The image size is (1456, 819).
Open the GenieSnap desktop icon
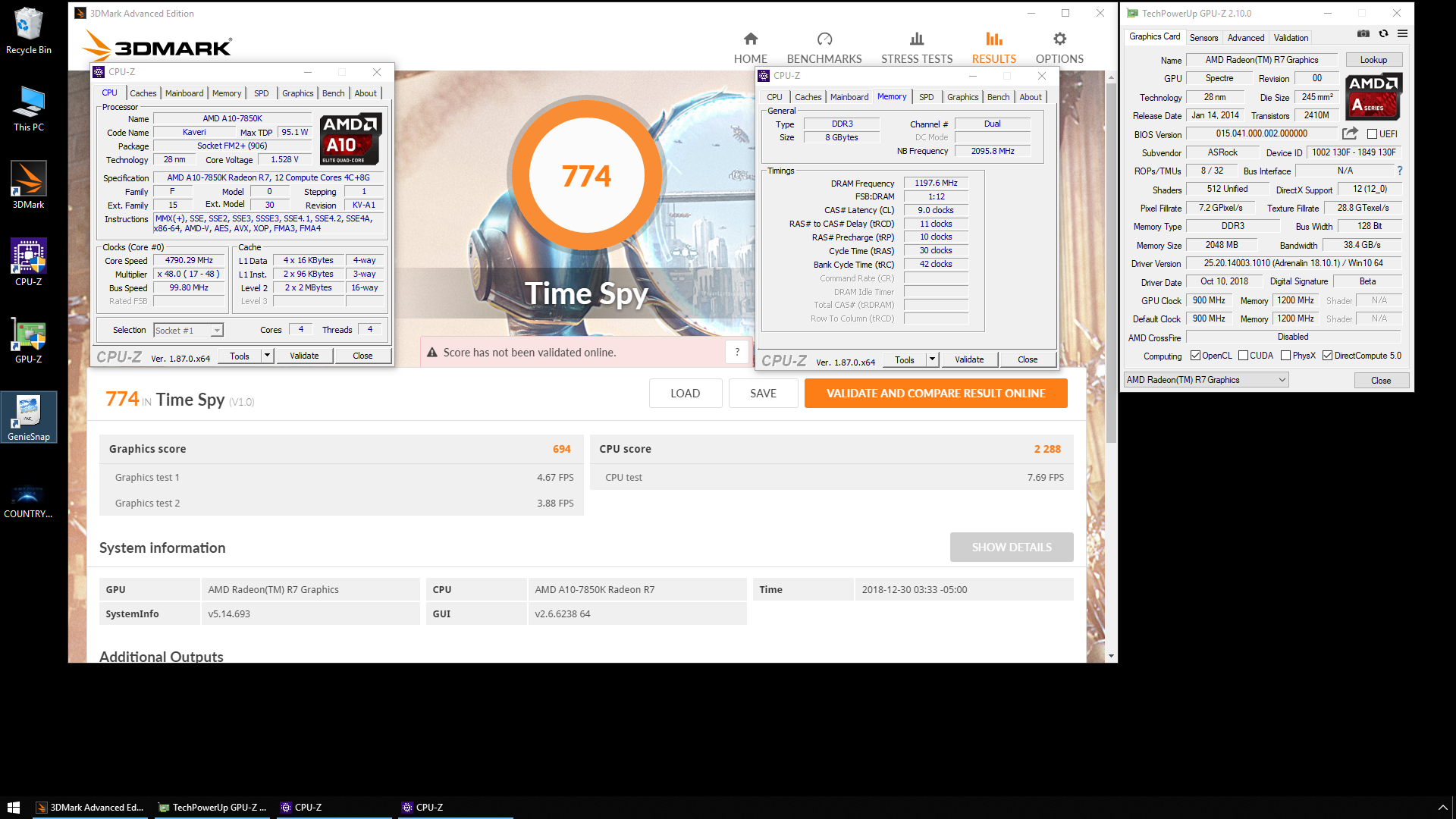tap(29, 417)
